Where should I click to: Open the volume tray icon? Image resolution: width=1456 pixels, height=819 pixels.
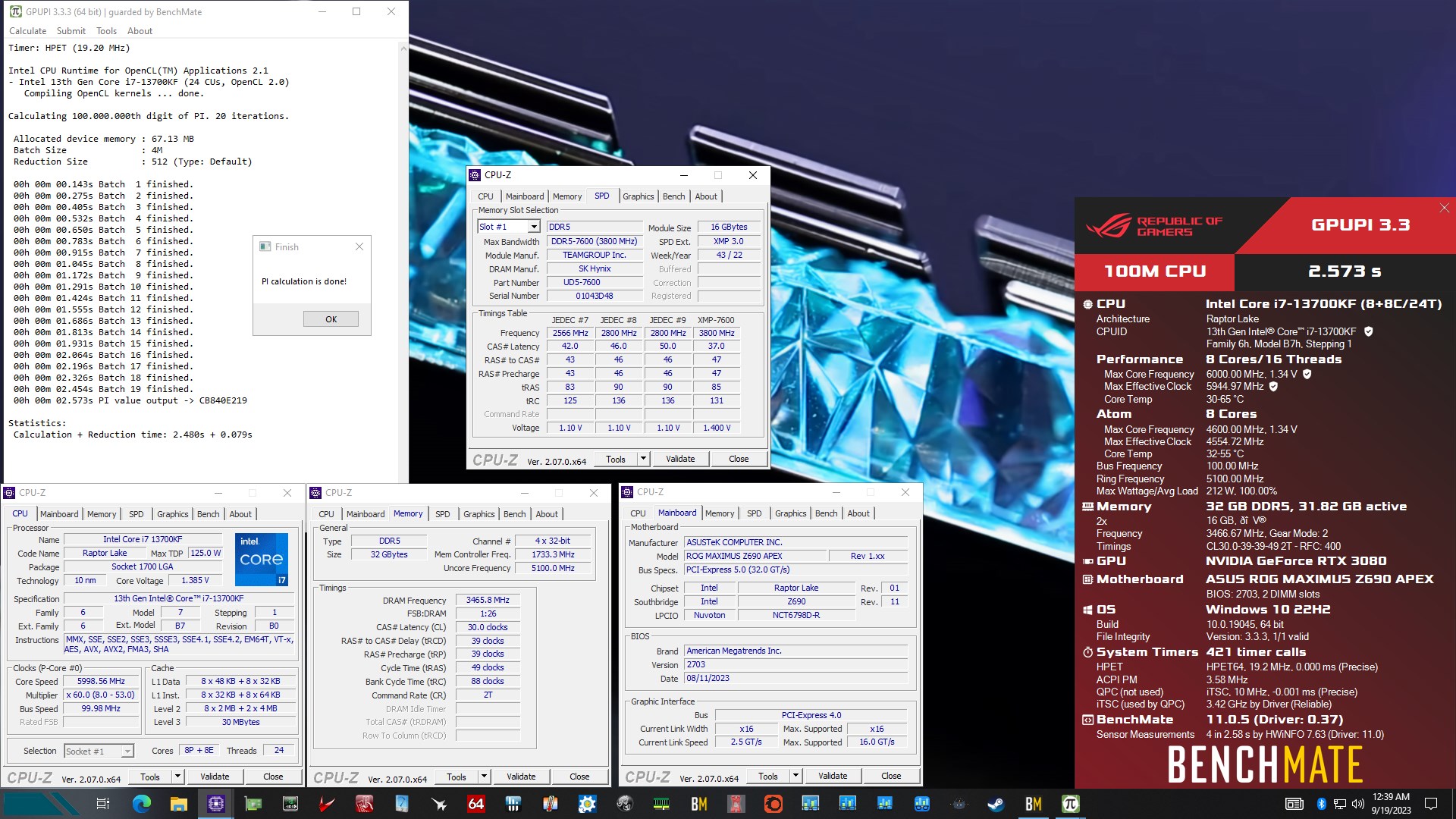1357,804
